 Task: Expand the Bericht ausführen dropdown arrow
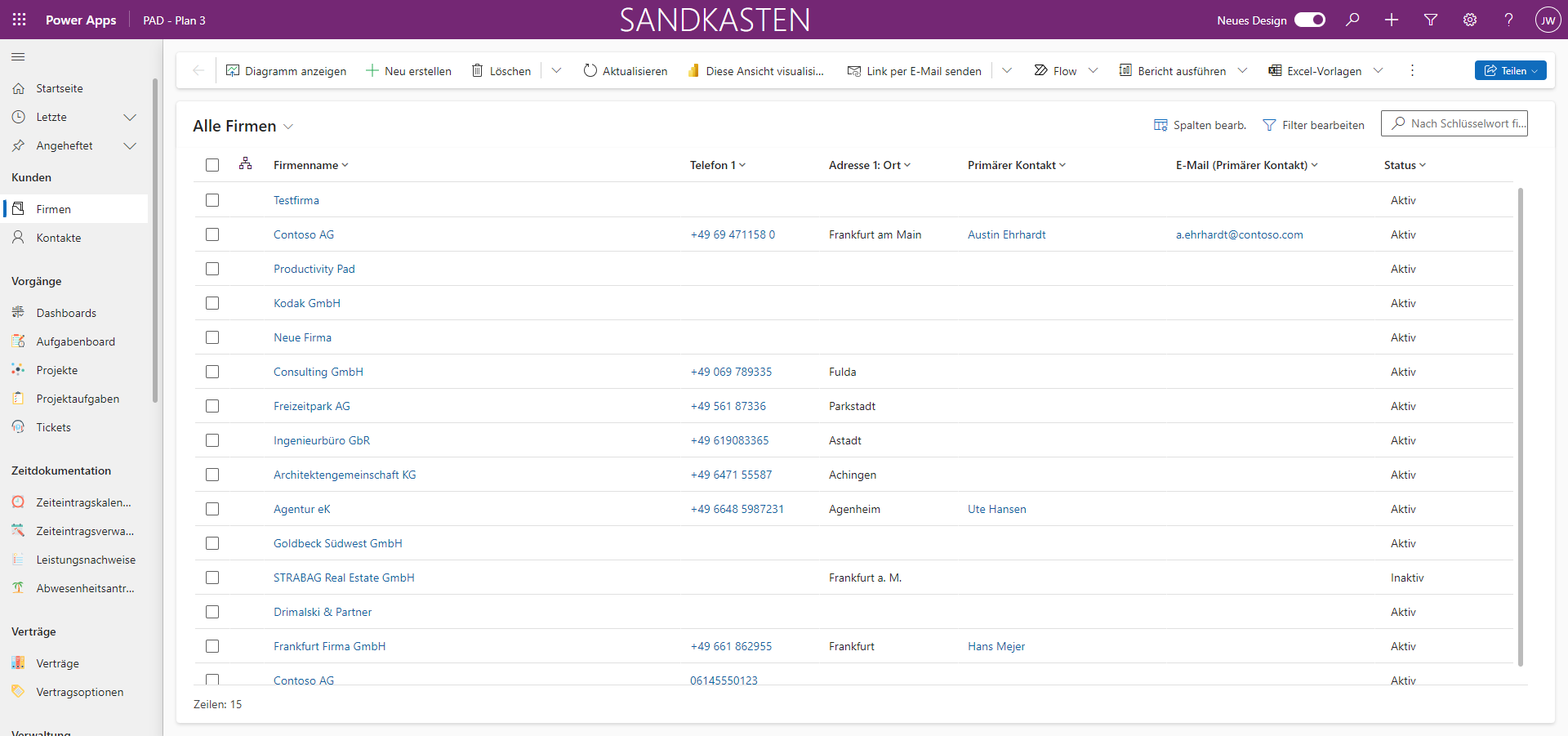point(1242,71)
